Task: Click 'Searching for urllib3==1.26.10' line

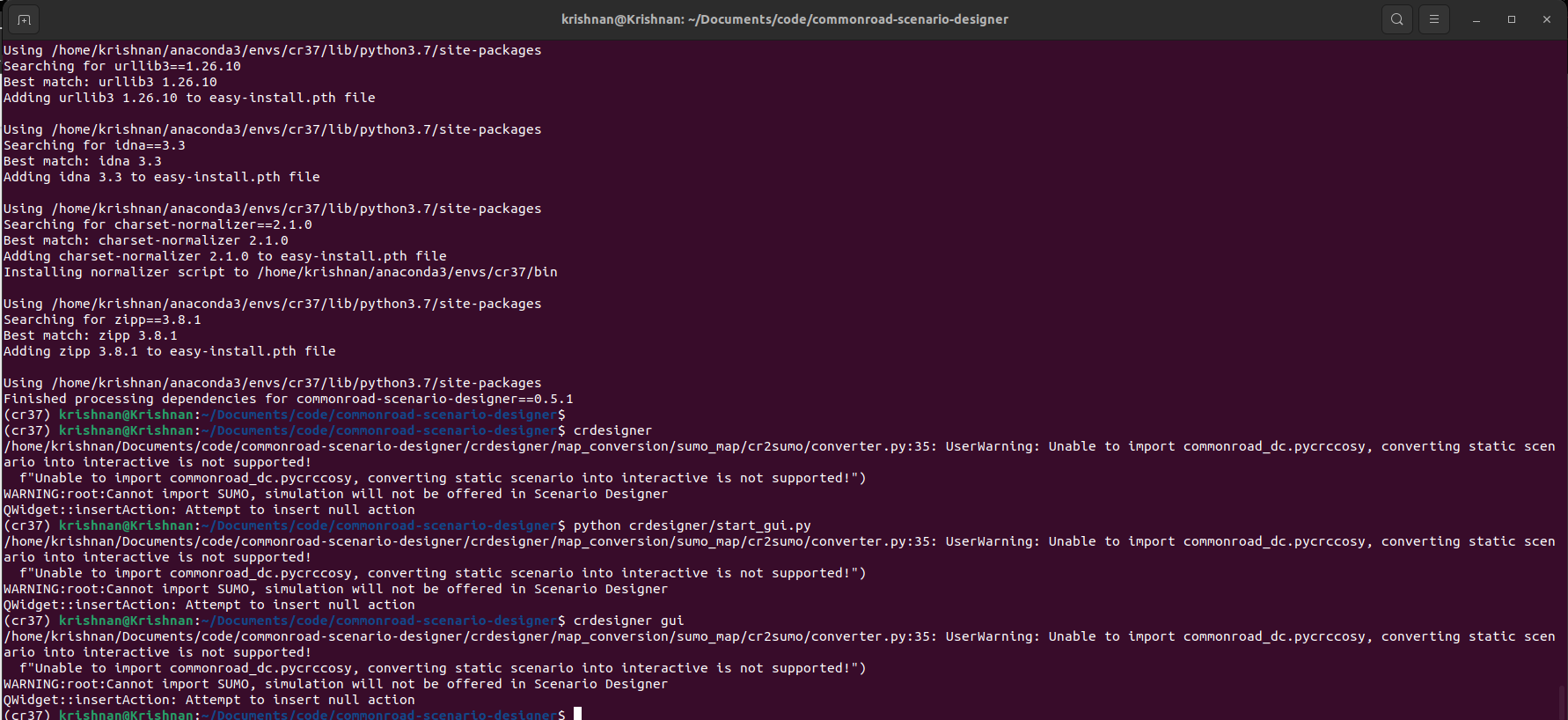Action: (x=122, y=66)
